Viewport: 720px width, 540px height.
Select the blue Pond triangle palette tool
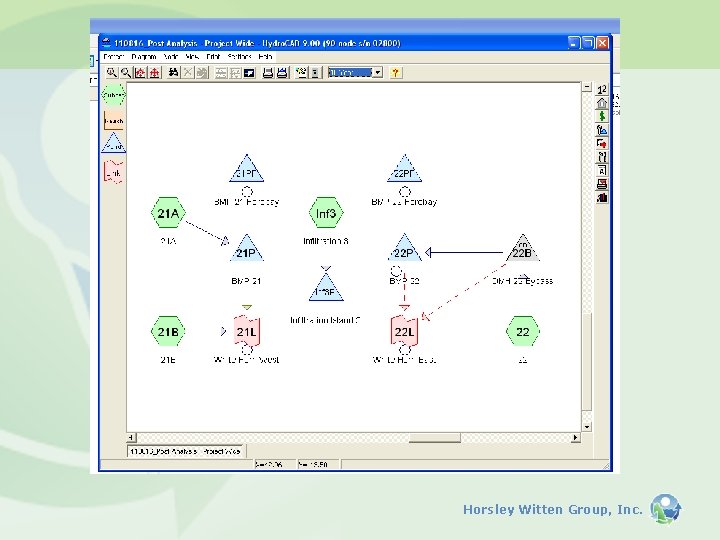[113, 143]
